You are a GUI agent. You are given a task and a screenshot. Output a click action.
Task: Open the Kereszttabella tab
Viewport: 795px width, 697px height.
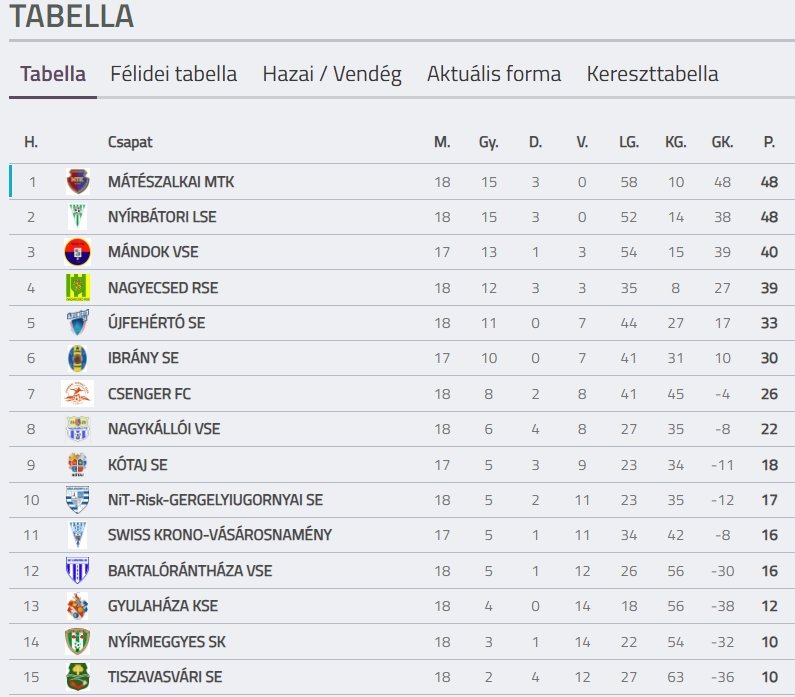coord(652,74)
